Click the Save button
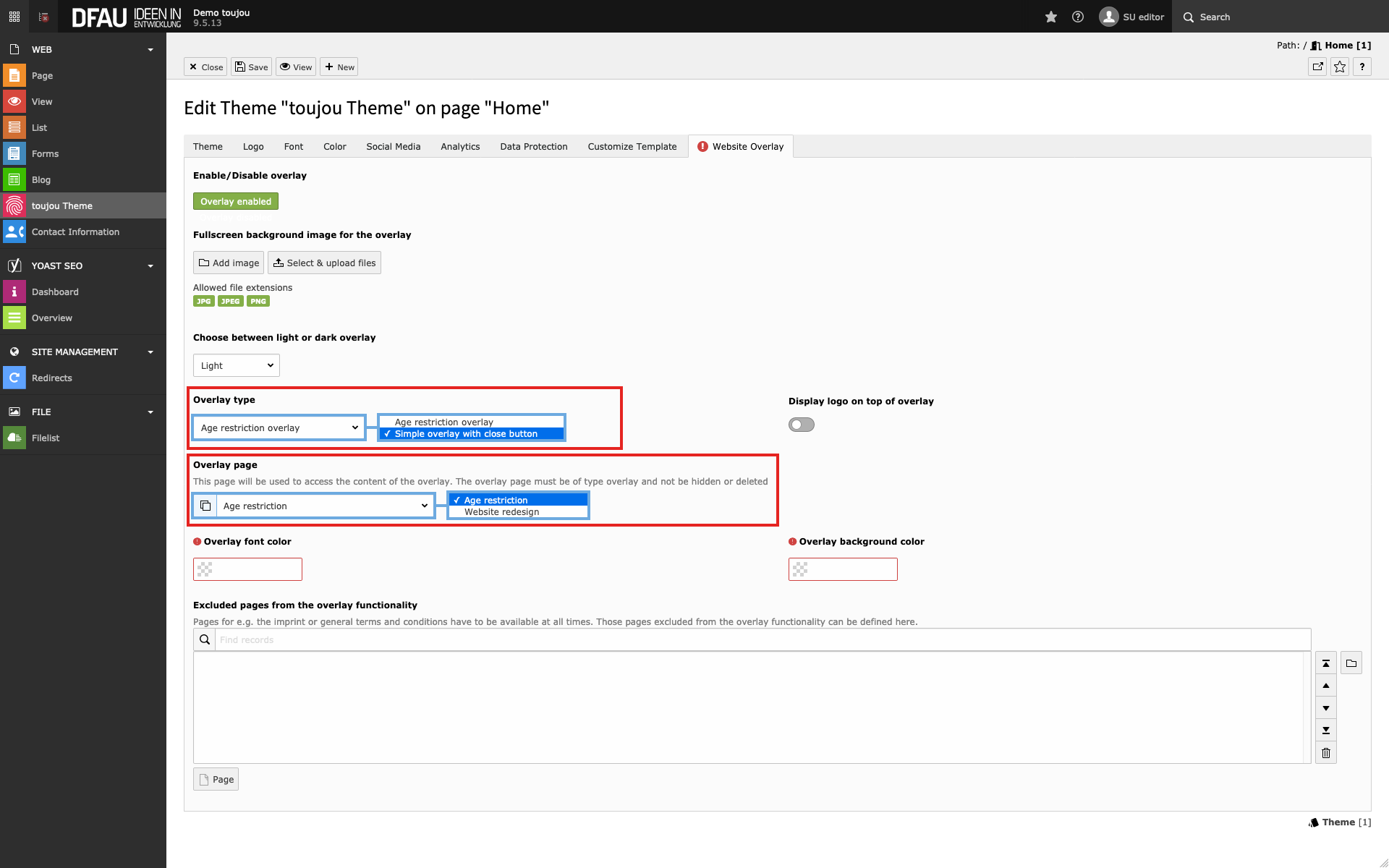 (251, 67)
